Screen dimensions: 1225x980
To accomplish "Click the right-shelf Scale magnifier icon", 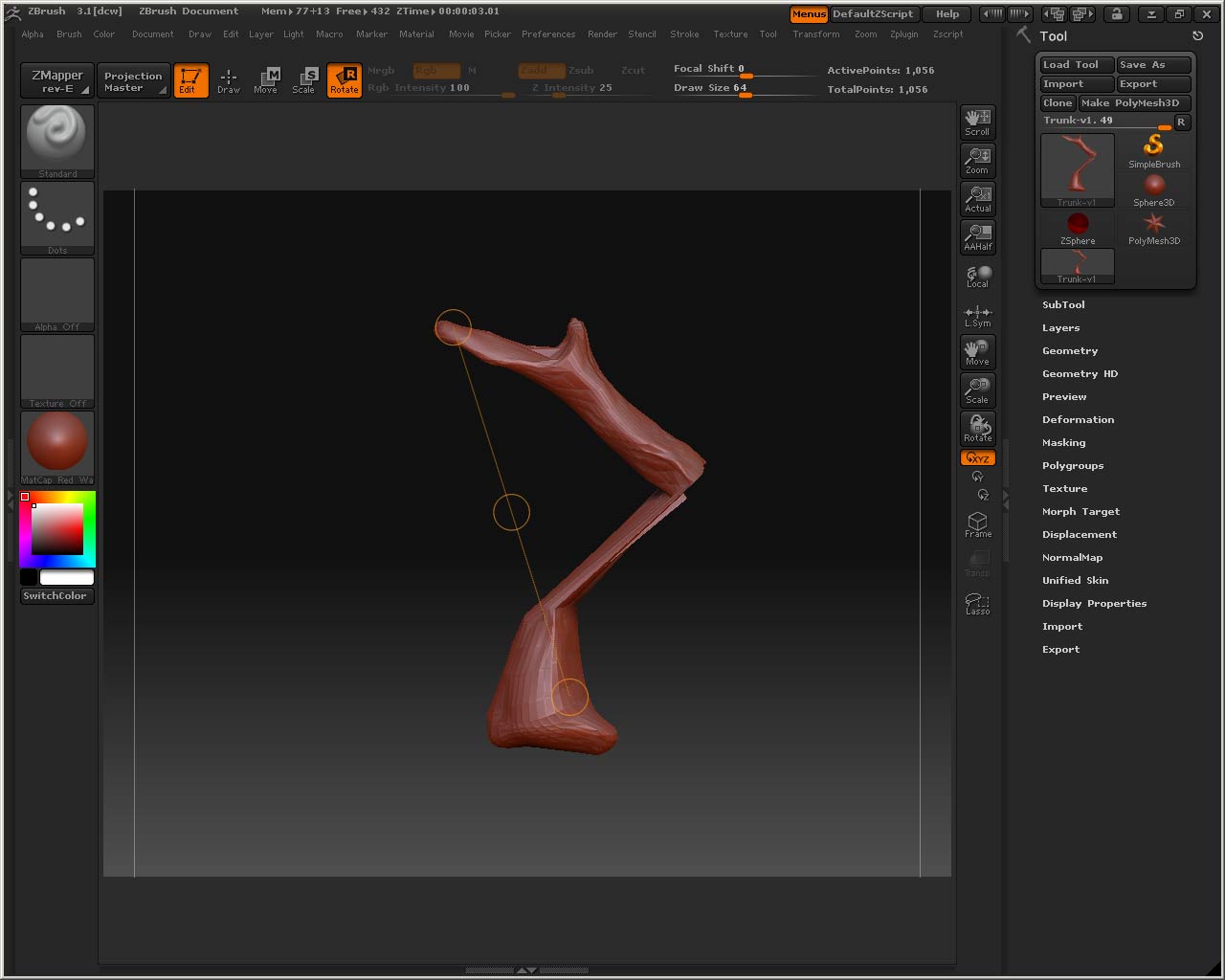I will 977,390.
